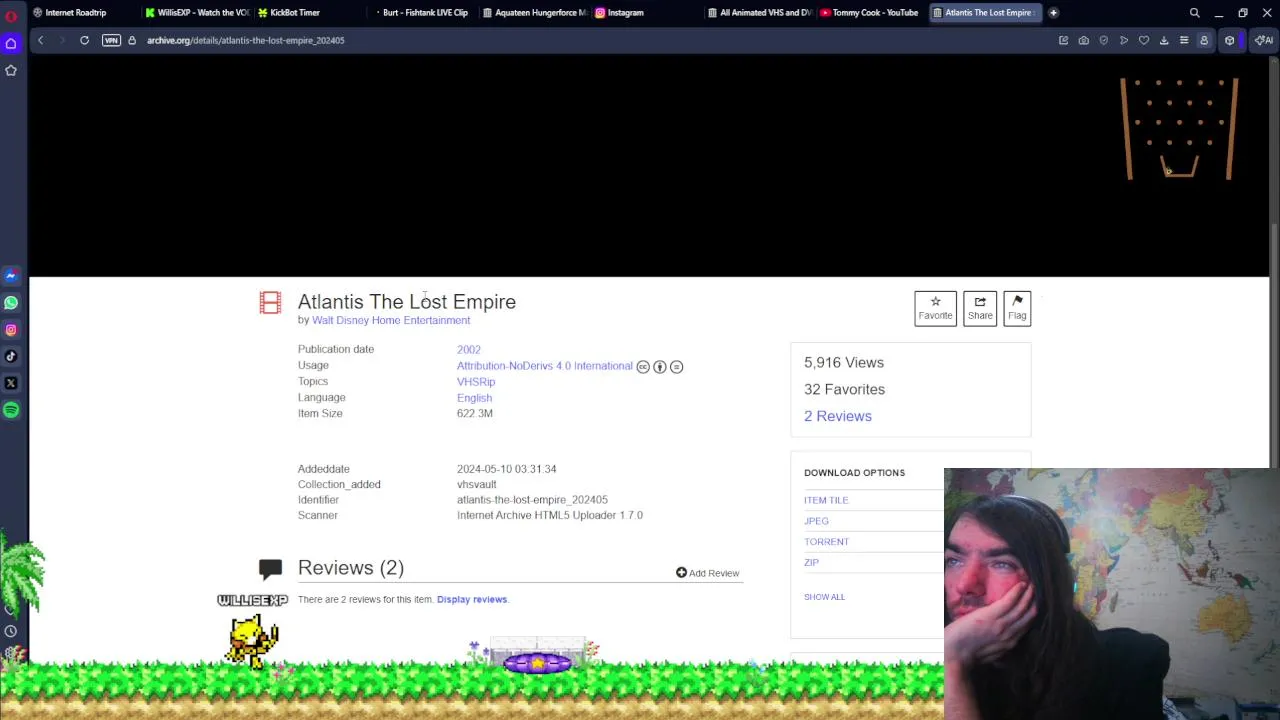1280x720 pixels.
Task: Click the 2002 publication date link
Action: click(x=469, y=350)
